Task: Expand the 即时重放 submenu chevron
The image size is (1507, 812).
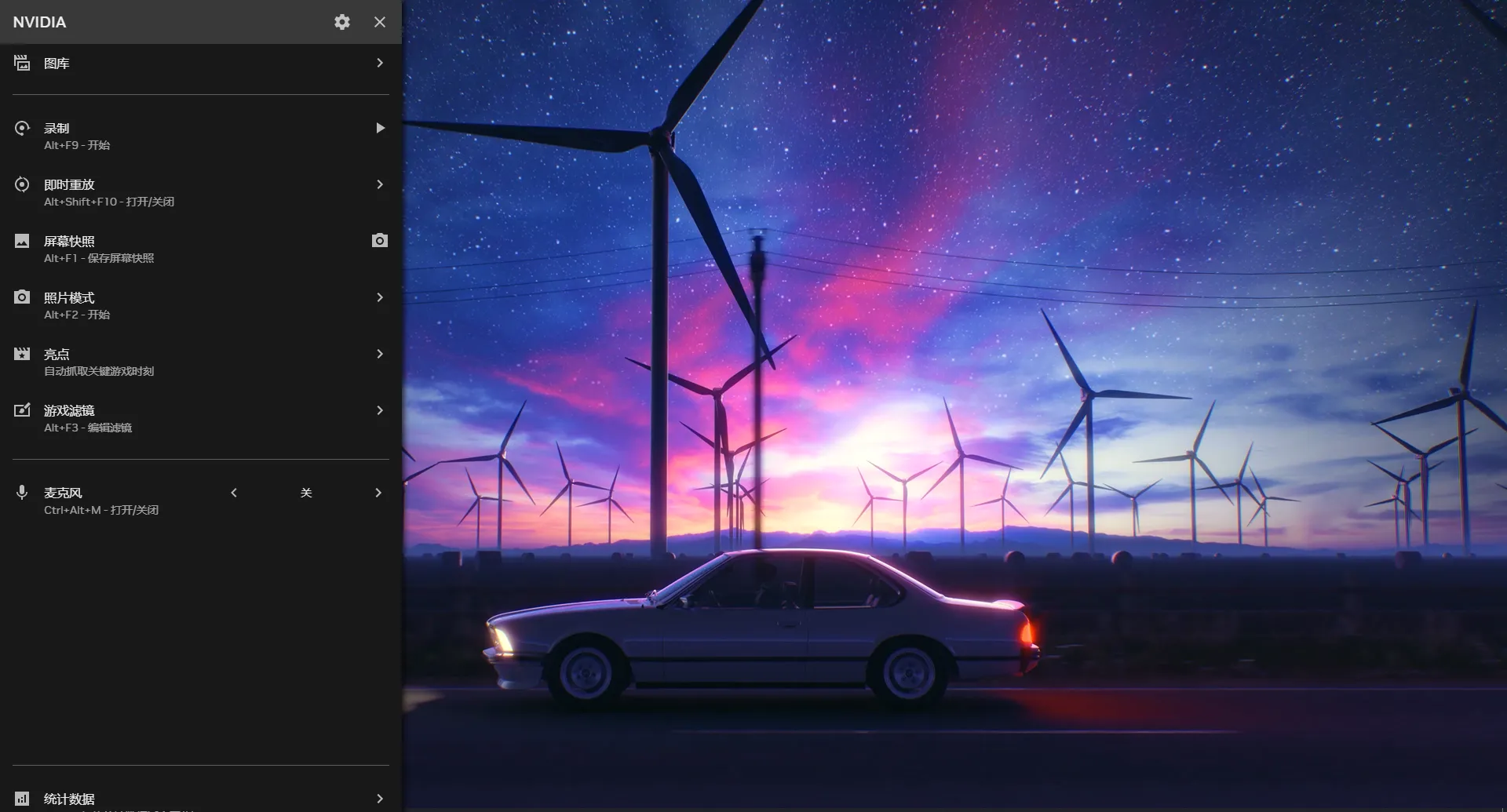Action: [x=380, y=184]
